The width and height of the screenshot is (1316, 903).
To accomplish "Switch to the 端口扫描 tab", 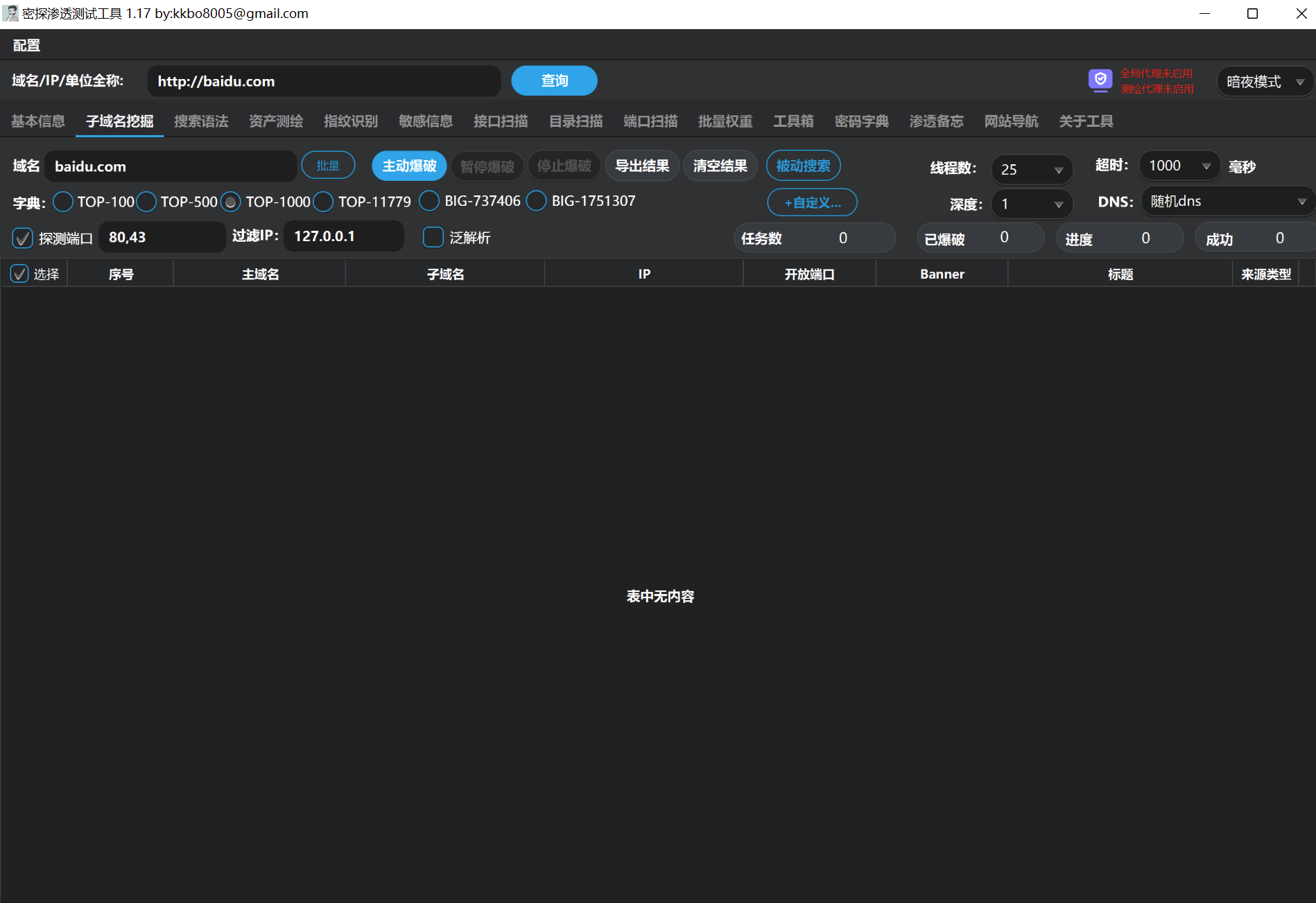I will pos(650,121).
